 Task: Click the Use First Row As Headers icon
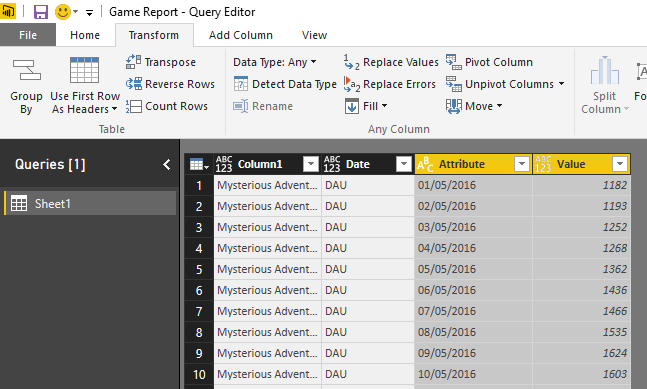84,70
